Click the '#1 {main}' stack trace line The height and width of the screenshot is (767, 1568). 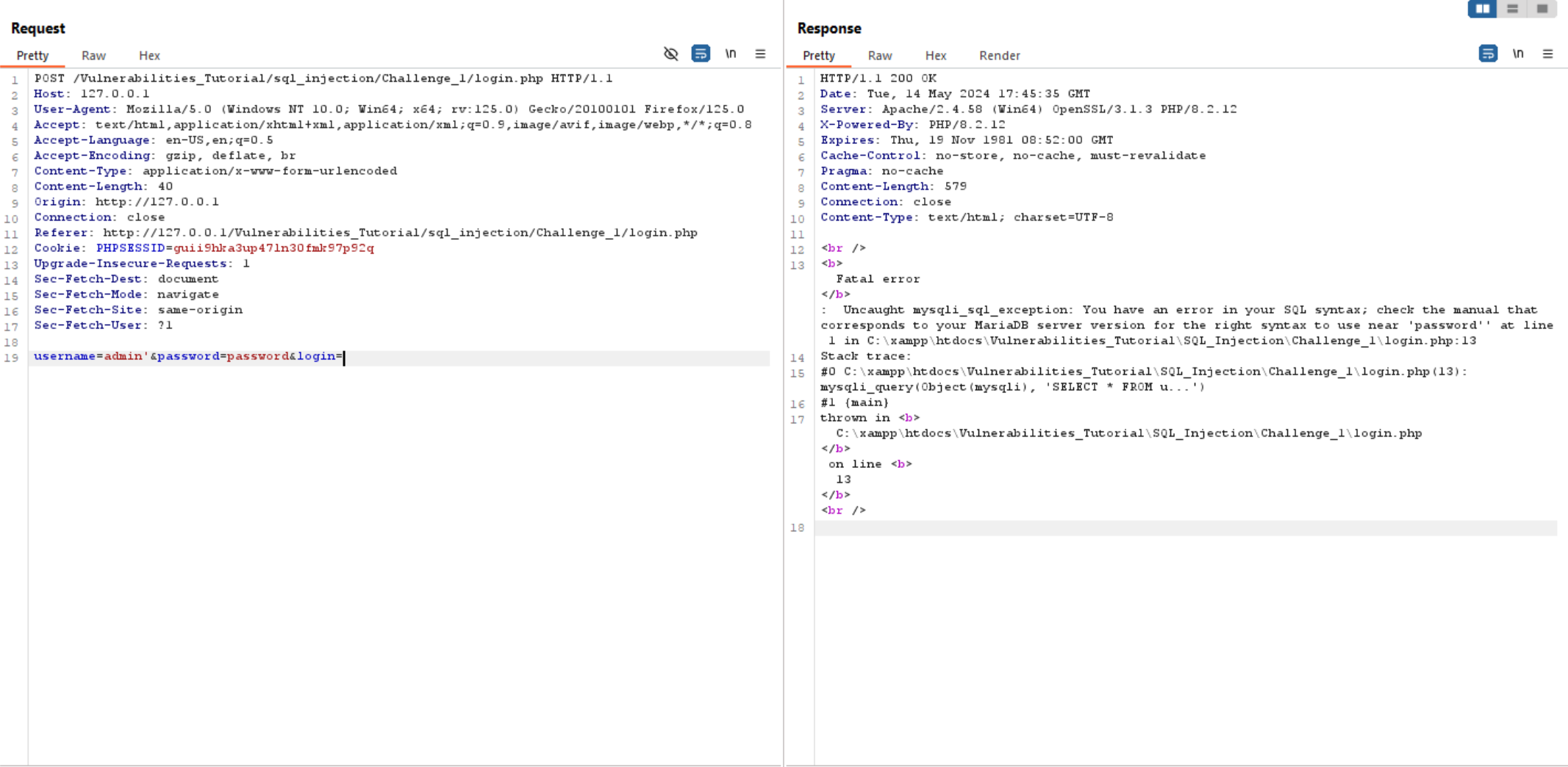(855, 403)
